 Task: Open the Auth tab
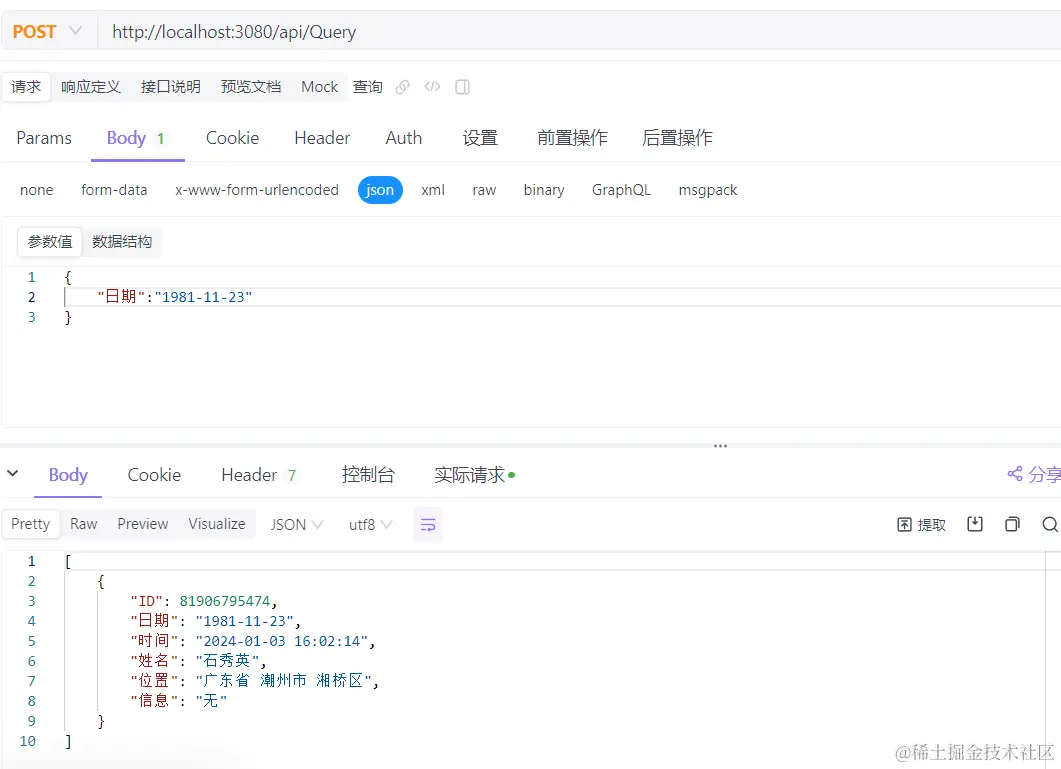click(x=403, y=138)
